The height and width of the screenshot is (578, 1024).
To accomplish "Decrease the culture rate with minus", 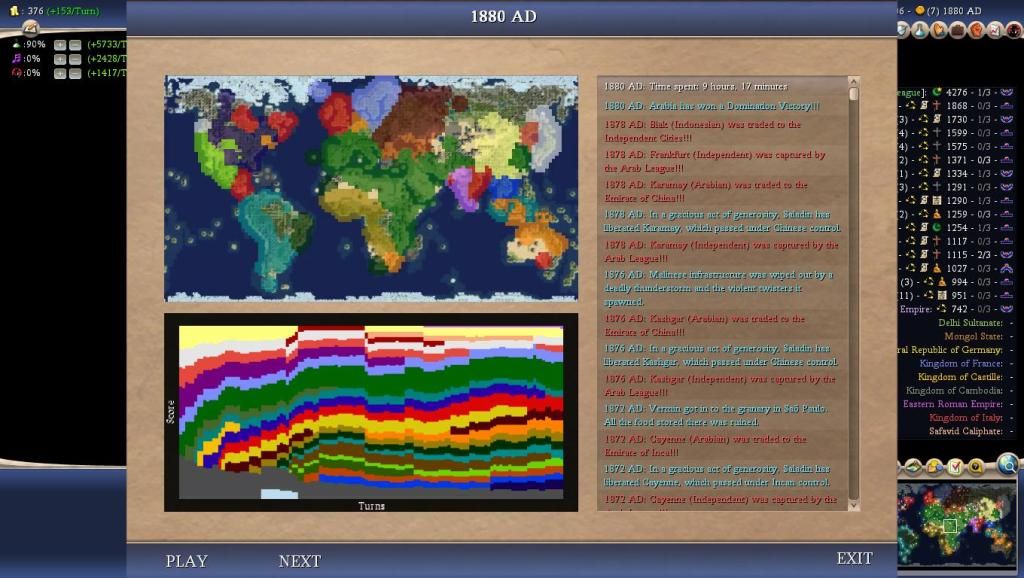I will click(x=75, y=59).
